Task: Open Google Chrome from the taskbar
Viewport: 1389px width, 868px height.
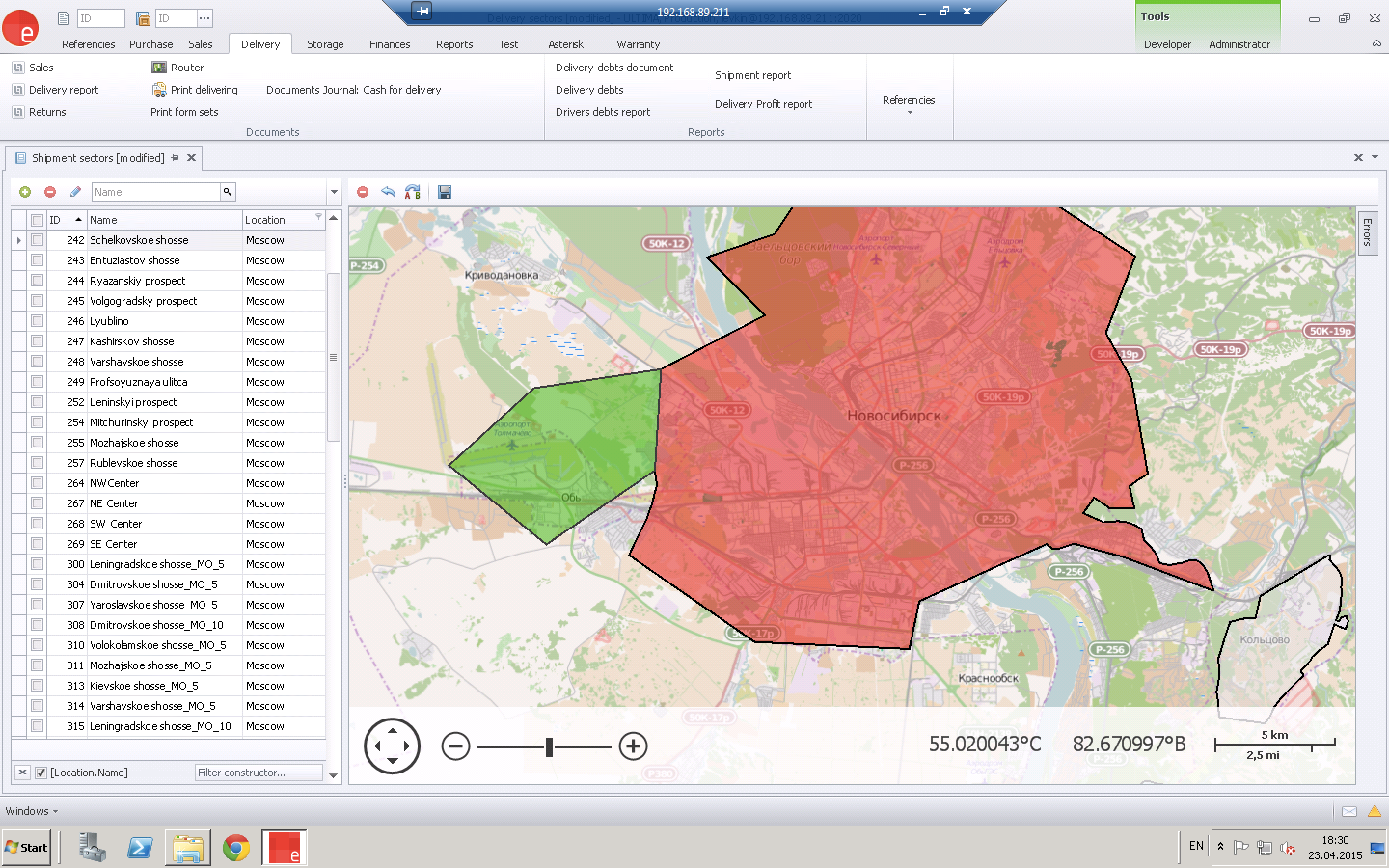Action: tap(236, 848)
